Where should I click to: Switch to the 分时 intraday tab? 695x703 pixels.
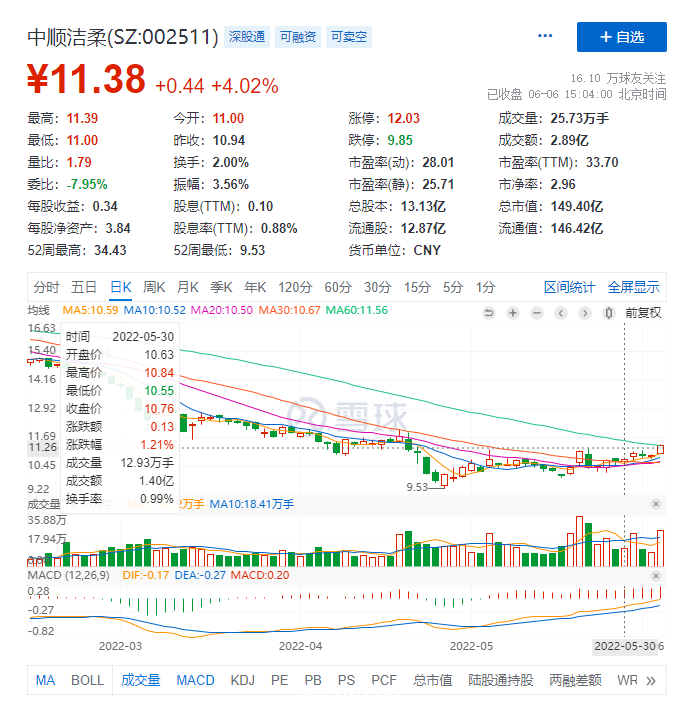[46, 287]
